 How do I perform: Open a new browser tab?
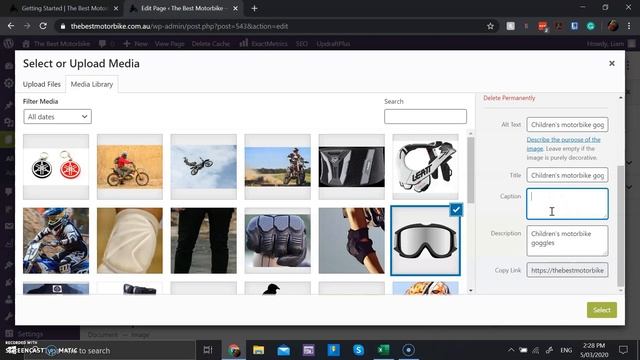[x=254, y=8]
